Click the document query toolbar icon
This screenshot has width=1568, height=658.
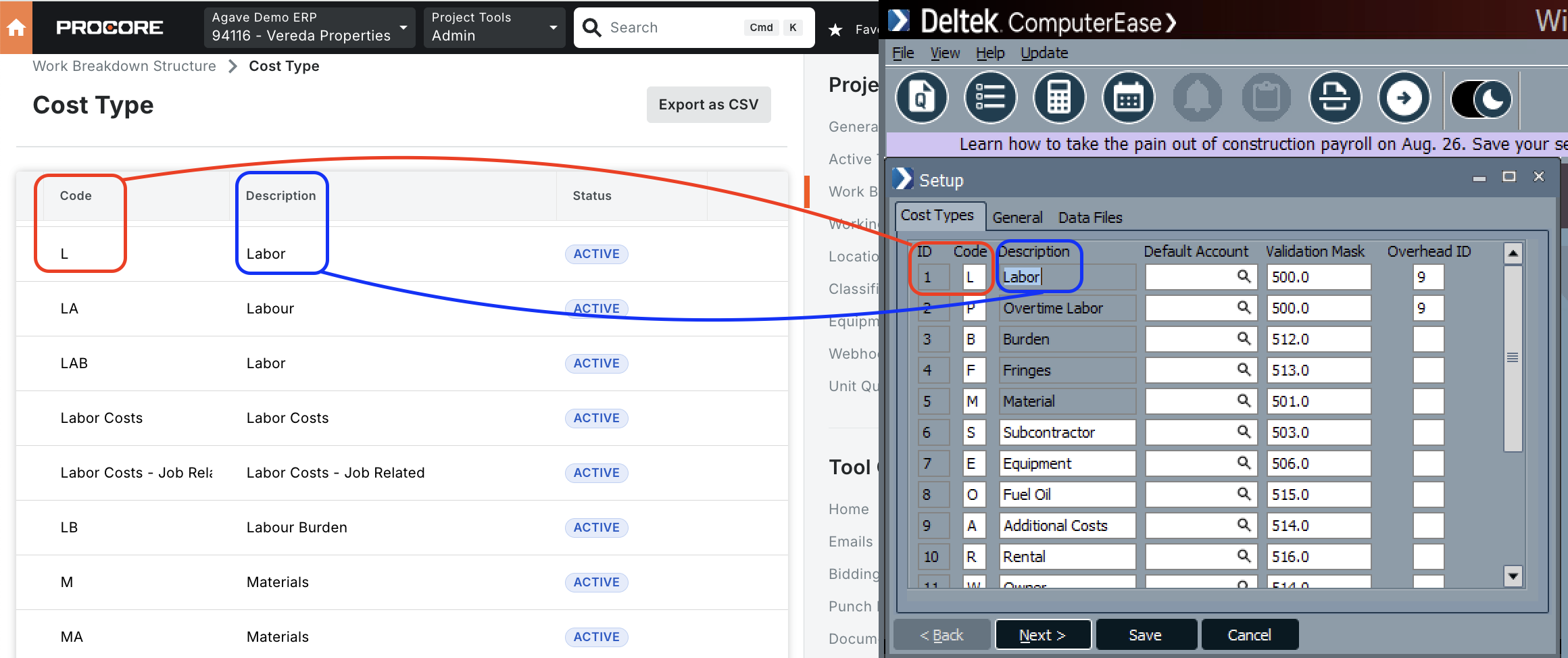[922, 99]
